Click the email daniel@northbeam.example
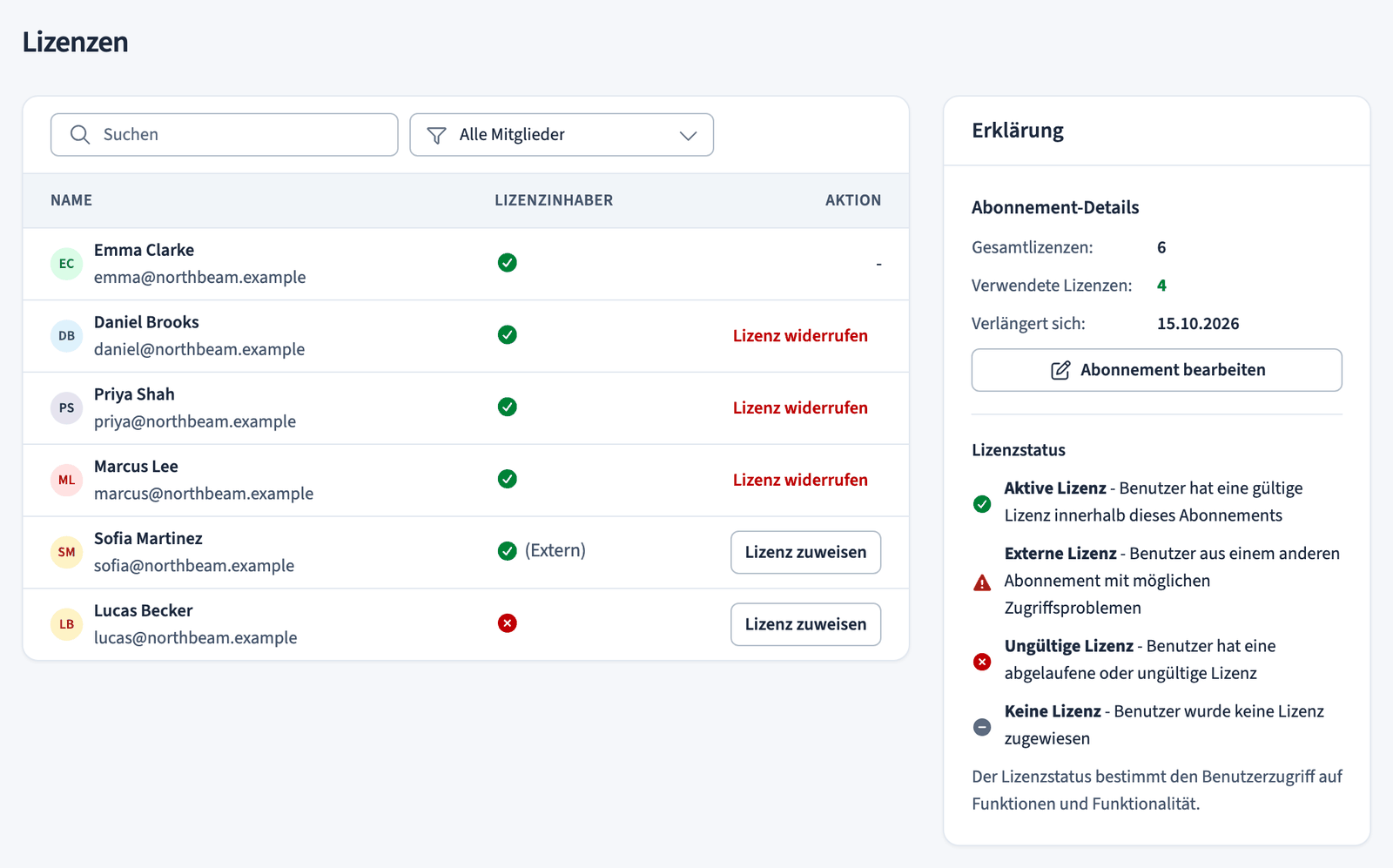 click(x=199, y=350)
